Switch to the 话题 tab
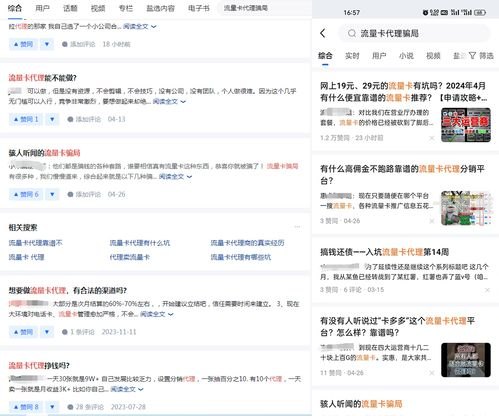 [x=70, y=8]
